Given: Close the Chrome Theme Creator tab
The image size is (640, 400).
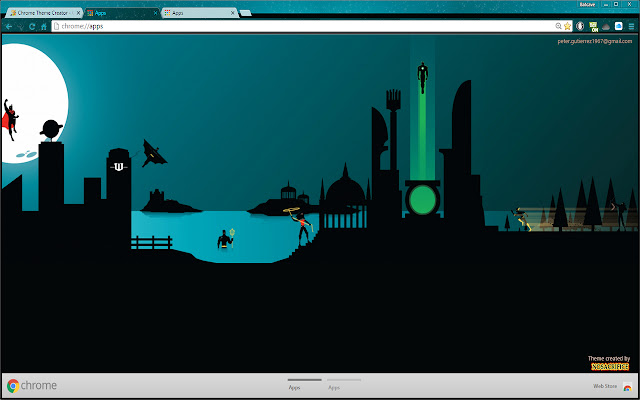Looking at the screenshot, I should click(78, 13).
